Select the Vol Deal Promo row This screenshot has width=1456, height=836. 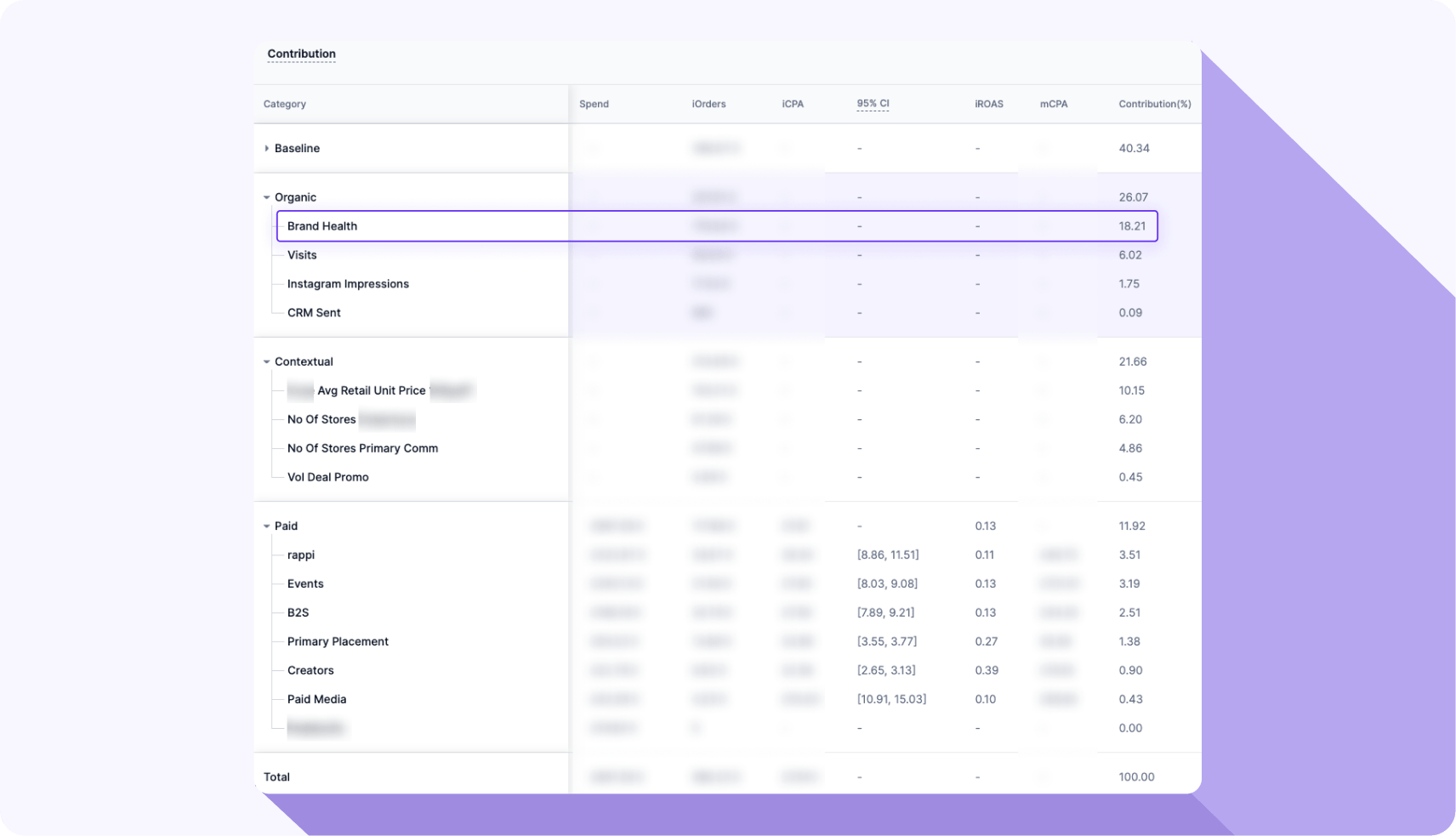point(727,477)
